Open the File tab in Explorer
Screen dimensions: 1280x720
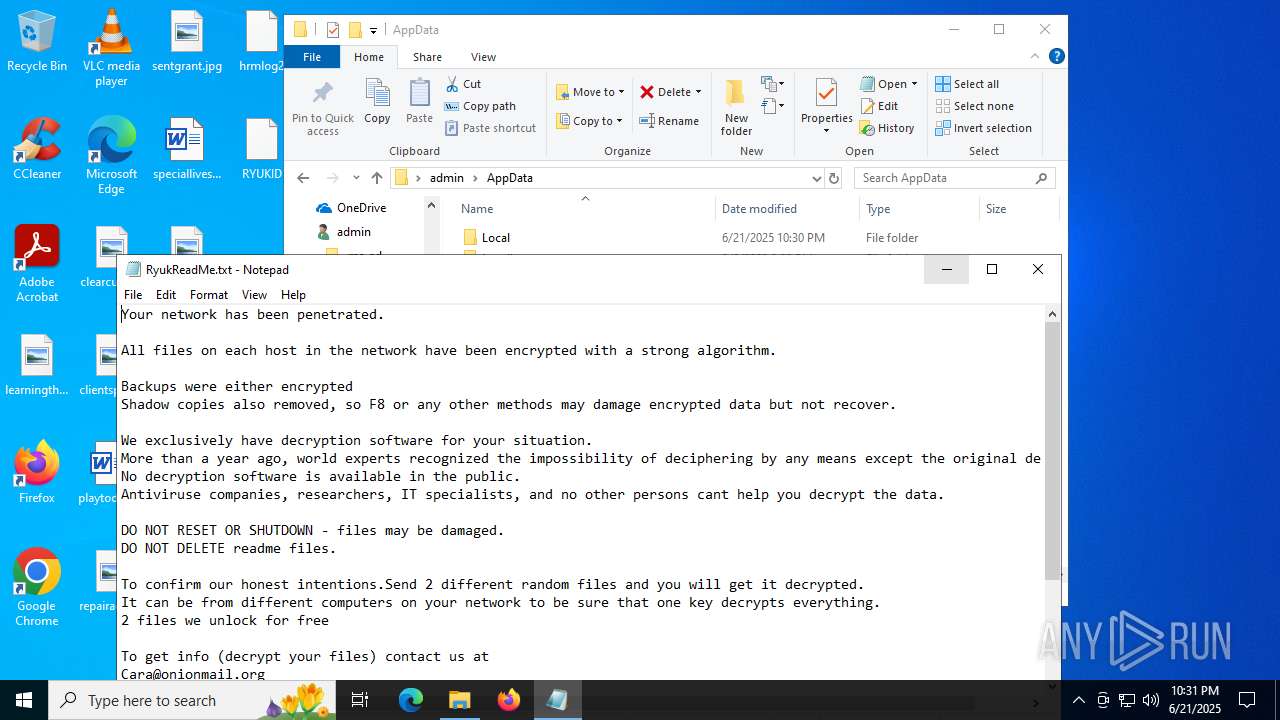tap(312, 57)
